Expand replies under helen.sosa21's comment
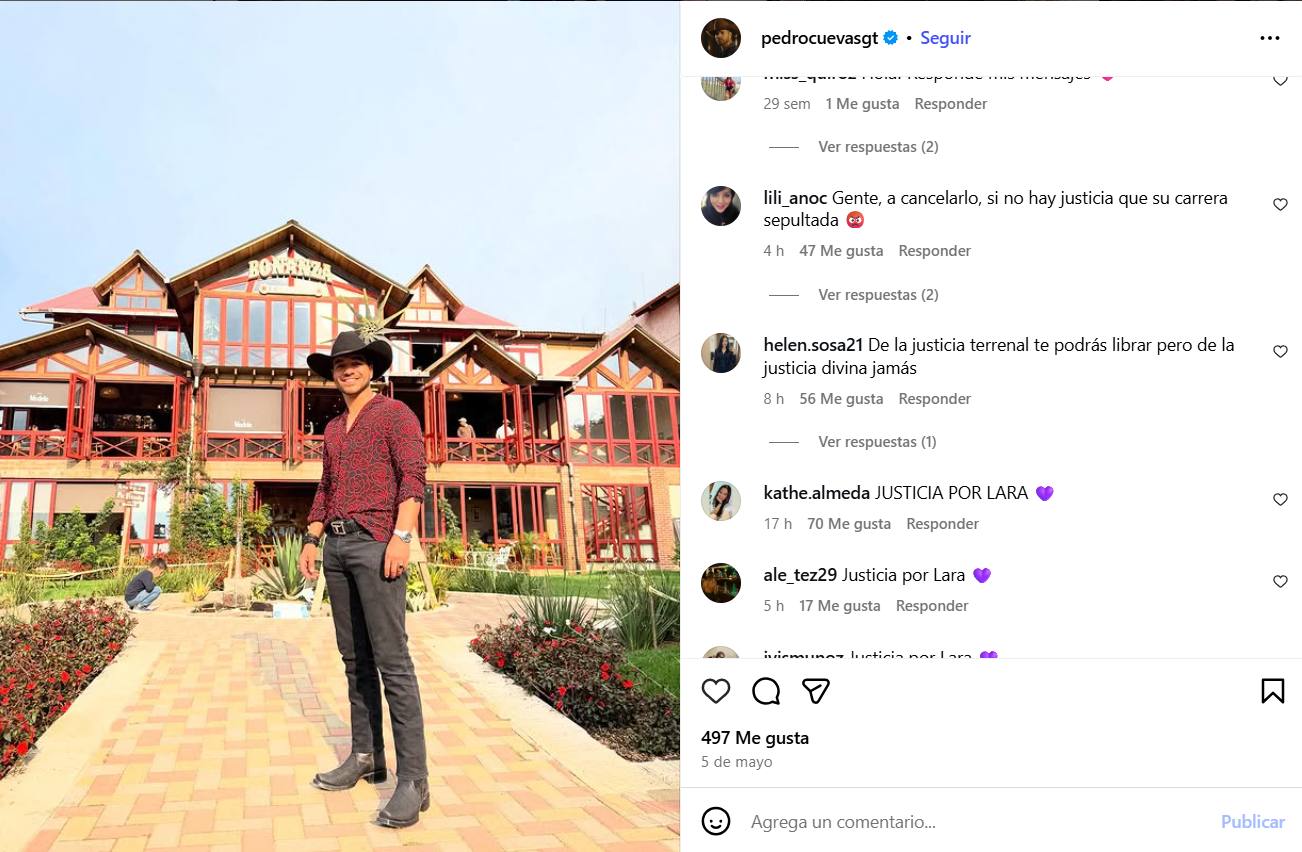 [x=877, y=442]
